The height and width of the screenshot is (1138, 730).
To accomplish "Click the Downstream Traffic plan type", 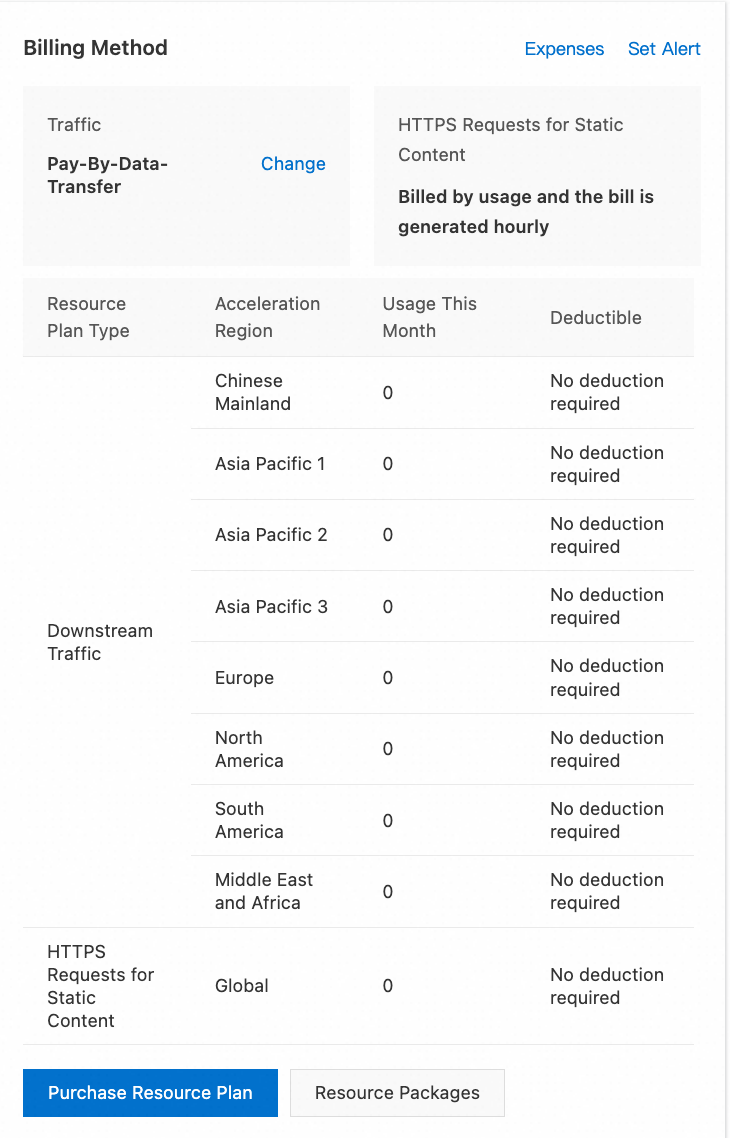I will tap(100, 642).
